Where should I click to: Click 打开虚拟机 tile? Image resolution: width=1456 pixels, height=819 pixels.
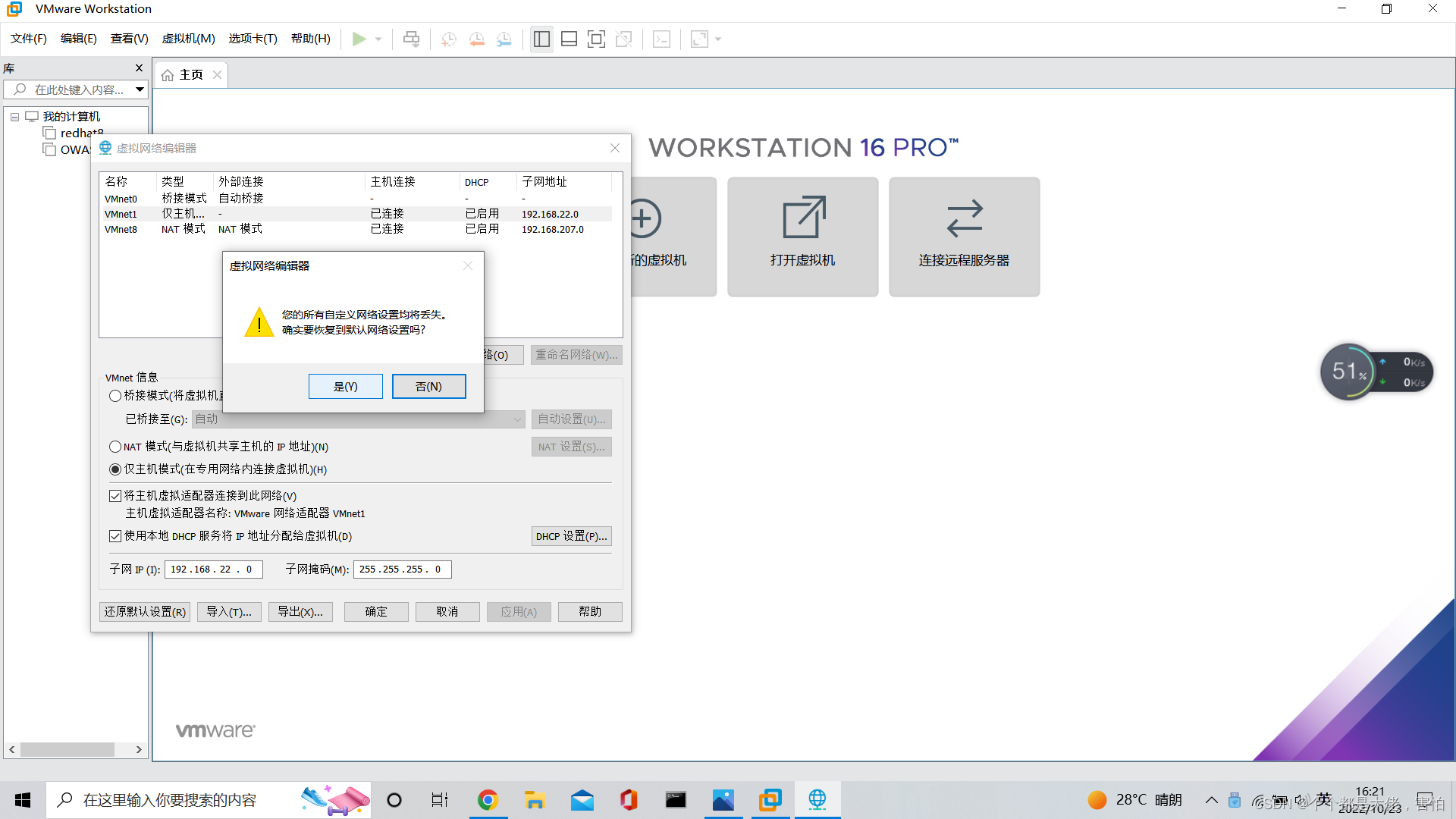(x=802, y=237)
